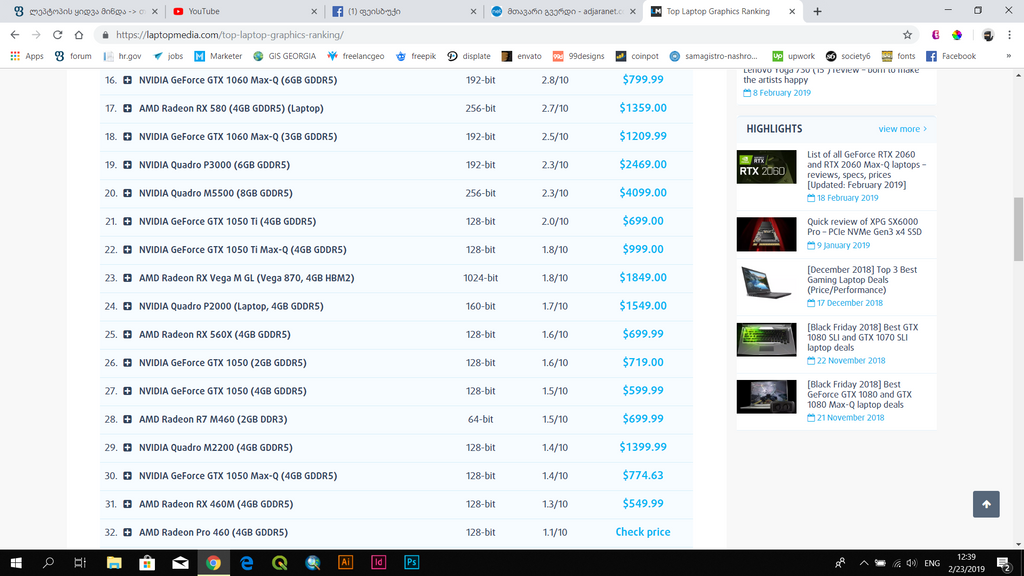The height and width of the screenshot is (576, 1024).
Task: Click scroll-to-top arrow button
Action: click(986, 504)
